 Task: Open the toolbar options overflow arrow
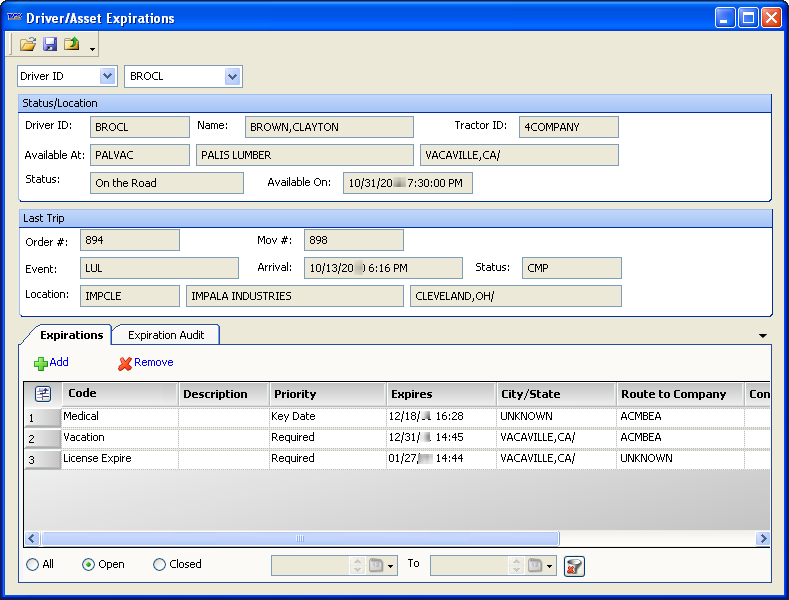click(x=93, y=48)
